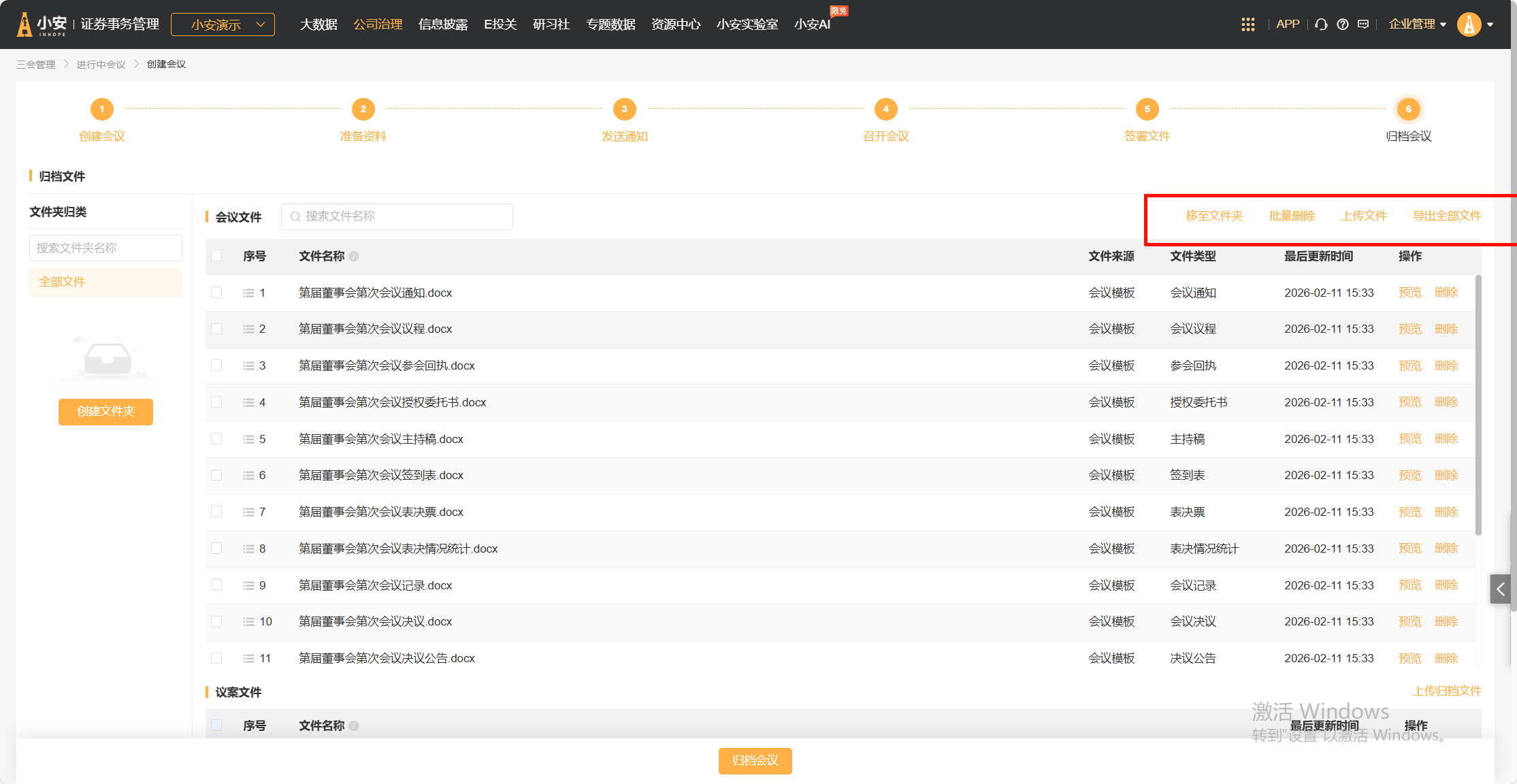This screenshot has height=784, width=1517.
Task: Expand the account dropdown arrow beside avatar
Action: [1490, 24]
